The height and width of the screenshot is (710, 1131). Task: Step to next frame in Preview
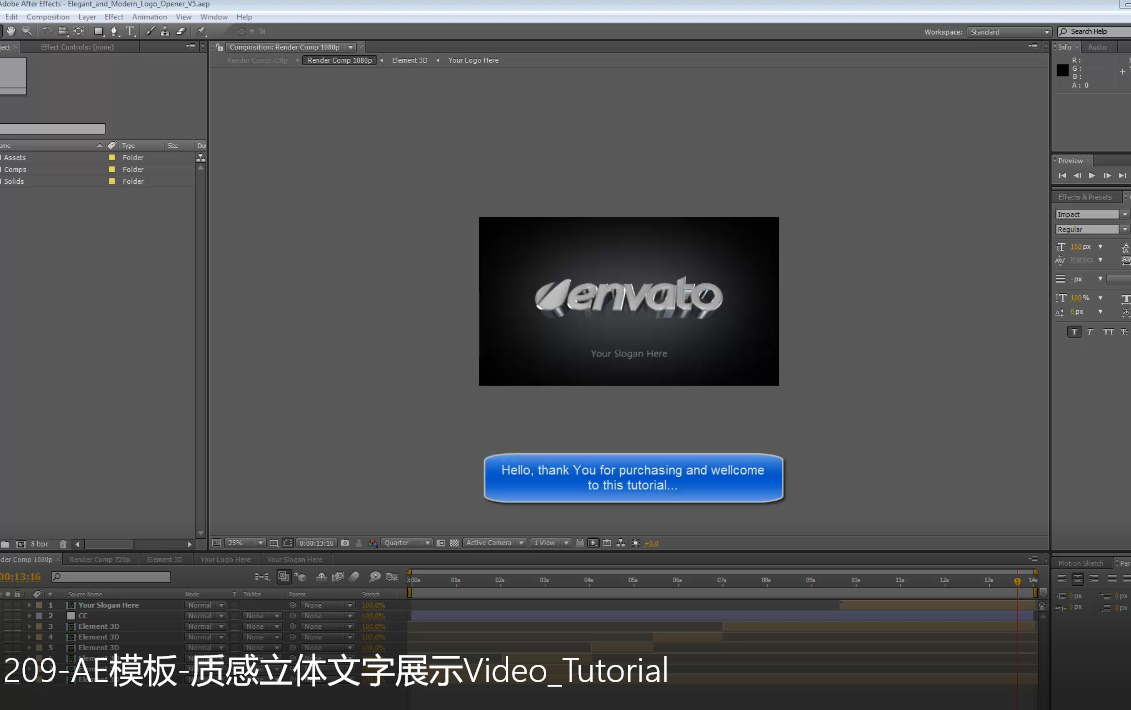[x=1107, y=175]
